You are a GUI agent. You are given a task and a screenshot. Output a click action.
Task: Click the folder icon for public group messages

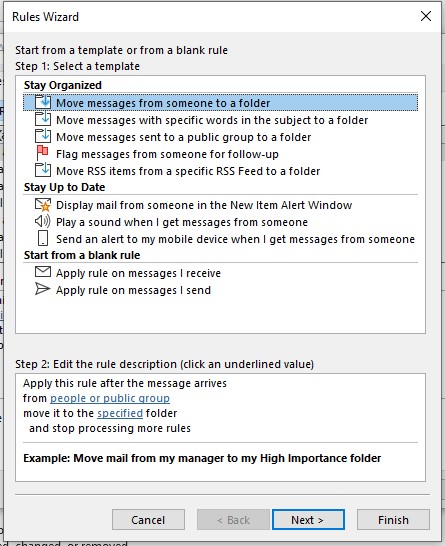tap(43, 136)
